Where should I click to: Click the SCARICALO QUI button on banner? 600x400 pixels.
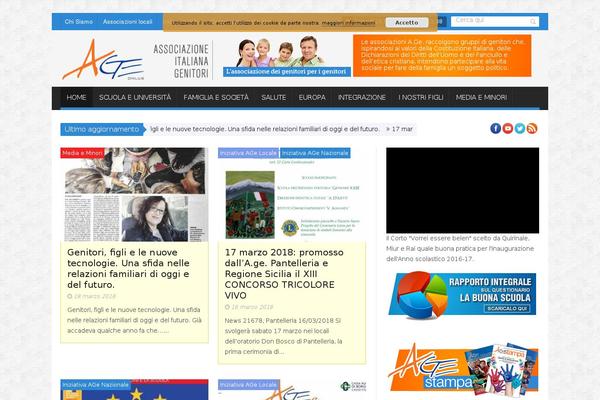[x=507, y=309]
